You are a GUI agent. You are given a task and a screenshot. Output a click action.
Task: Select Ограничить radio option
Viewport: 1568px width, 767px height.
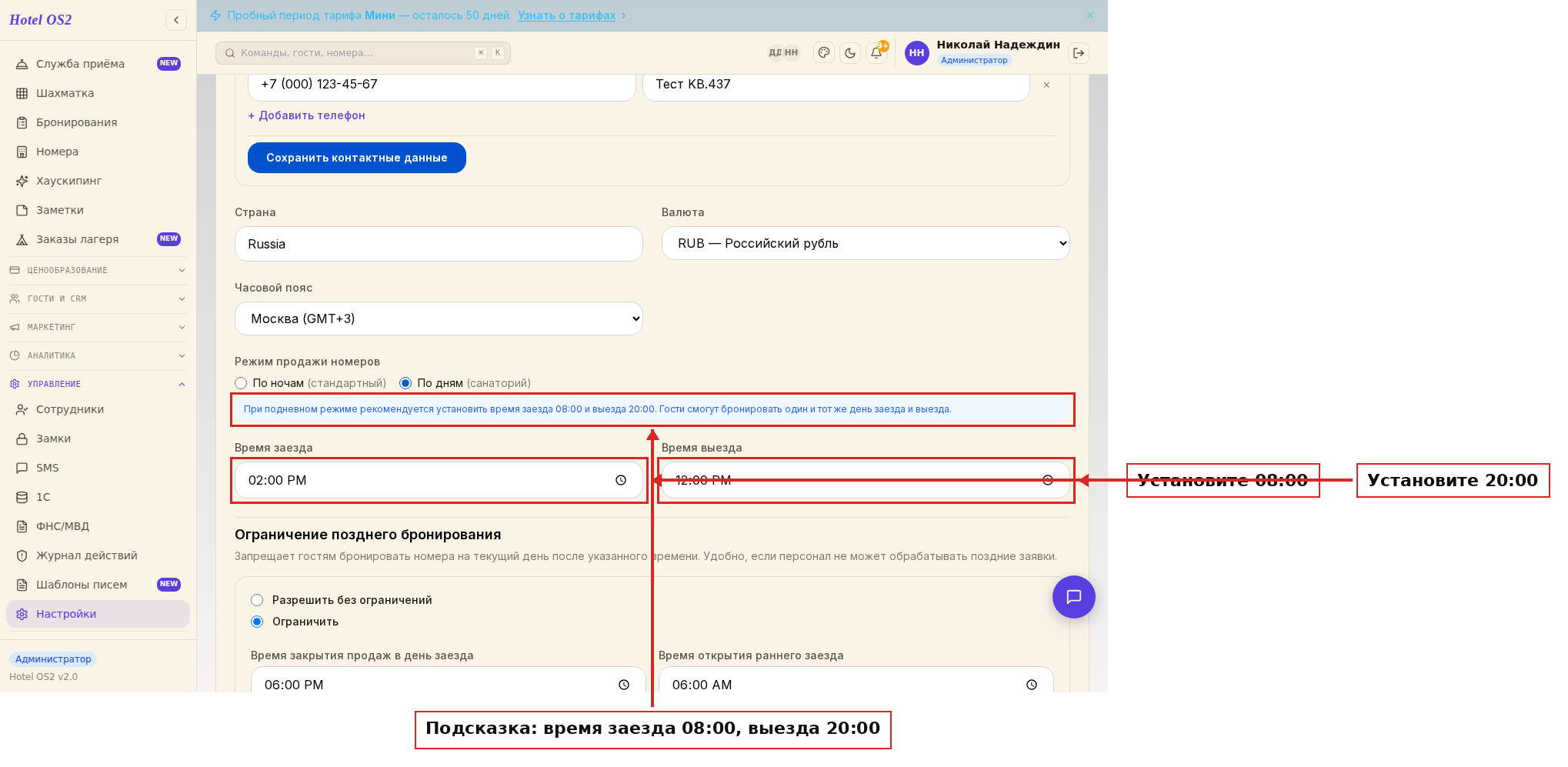[x=257, y=622]
